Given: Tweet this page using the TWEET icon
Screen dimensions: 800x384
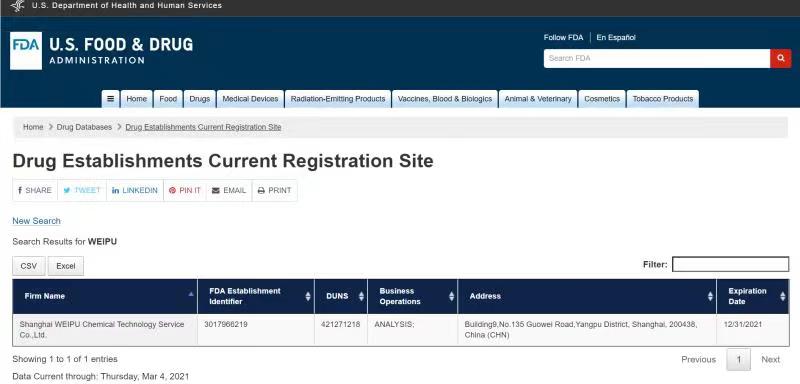Looking at the screenshot, I should point(82,190).
